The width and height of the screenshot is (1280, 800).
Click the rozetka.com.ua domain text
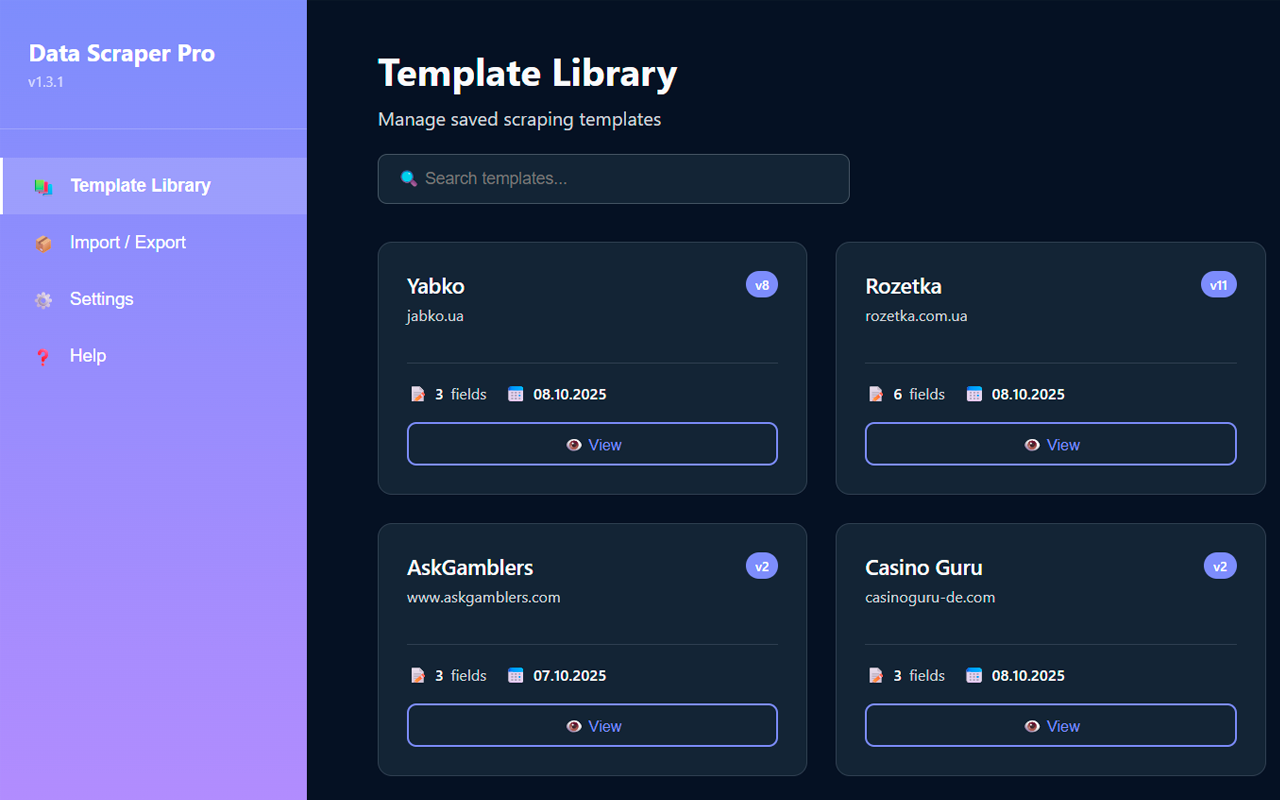[x=916, y=316]
